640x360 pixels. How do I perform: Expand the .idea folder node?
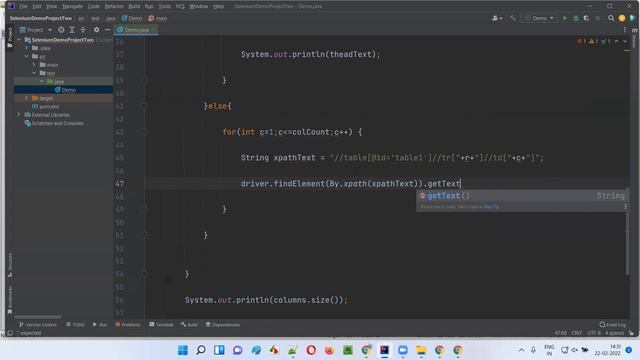[27, 48]
